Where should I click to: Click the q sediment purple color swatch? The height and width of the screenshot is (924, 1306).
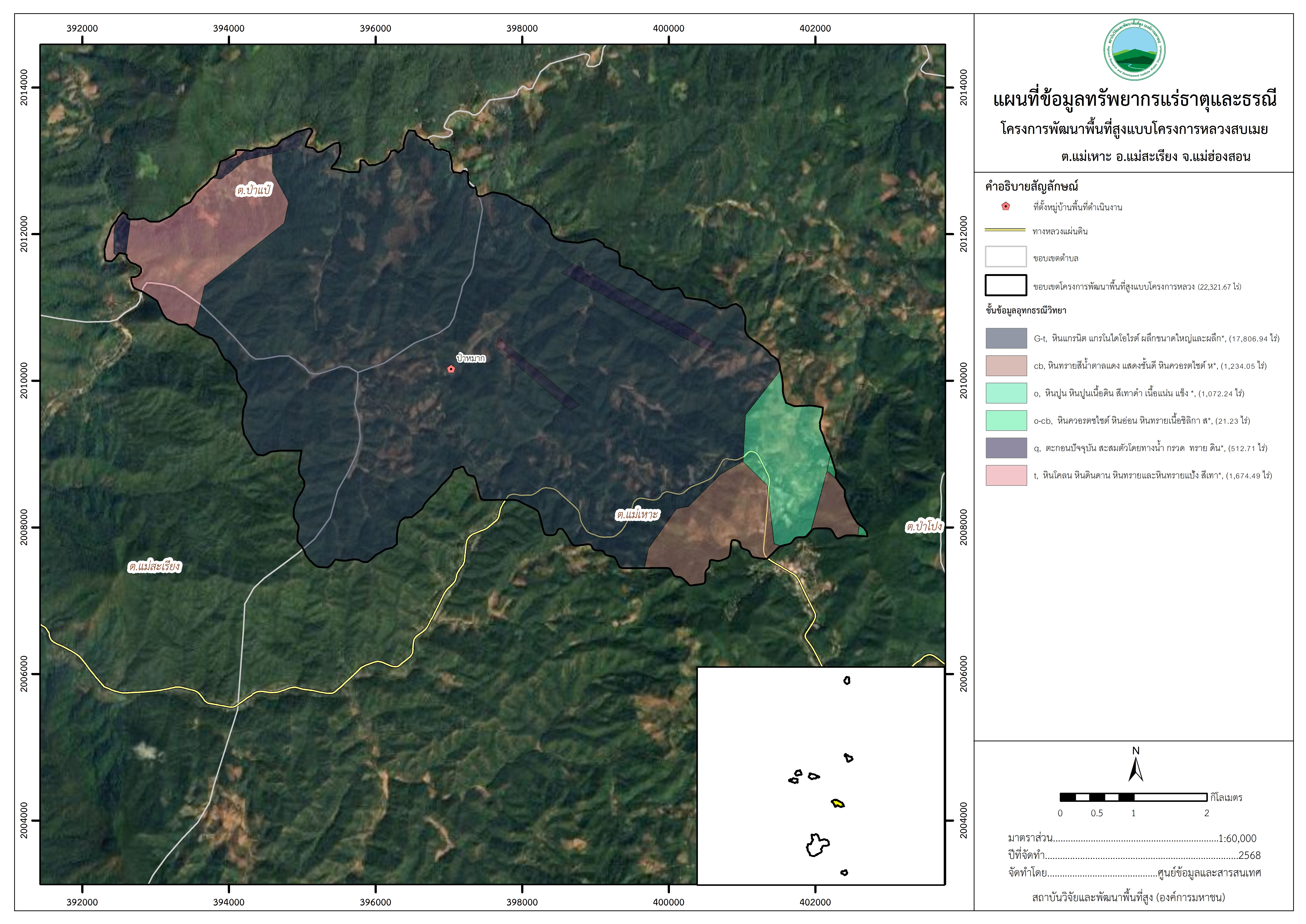1006,448
